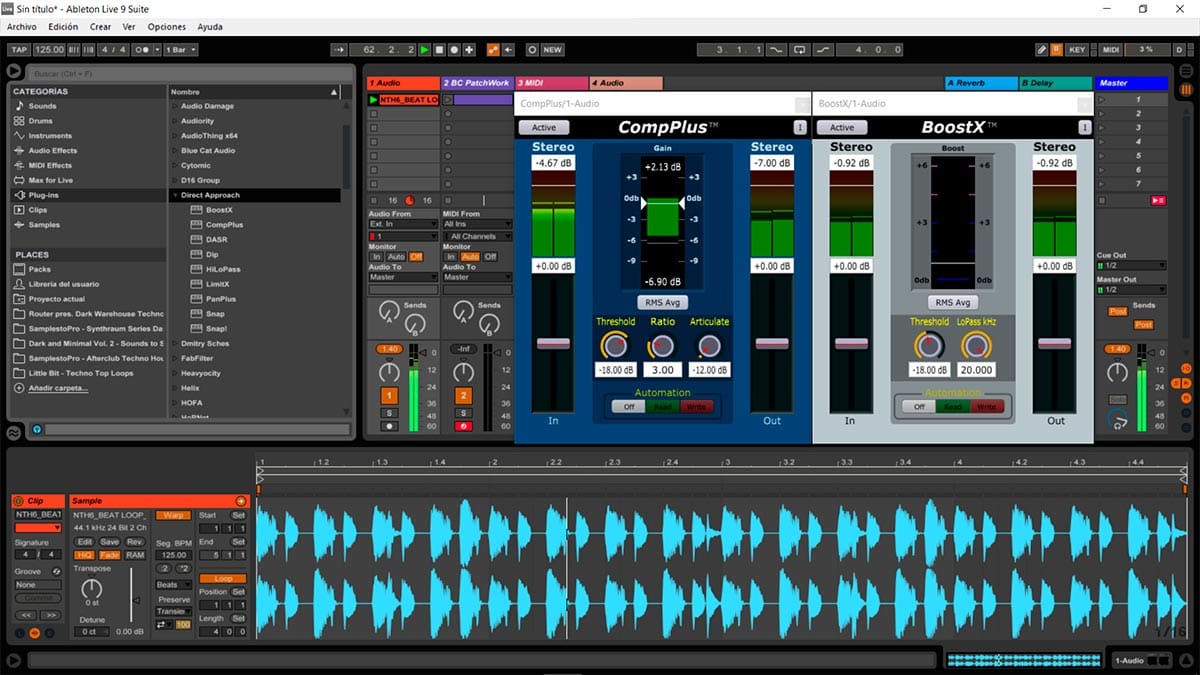The image size is (1200, 675).
Task: Open the Edición menu
Action: point(63,27)
